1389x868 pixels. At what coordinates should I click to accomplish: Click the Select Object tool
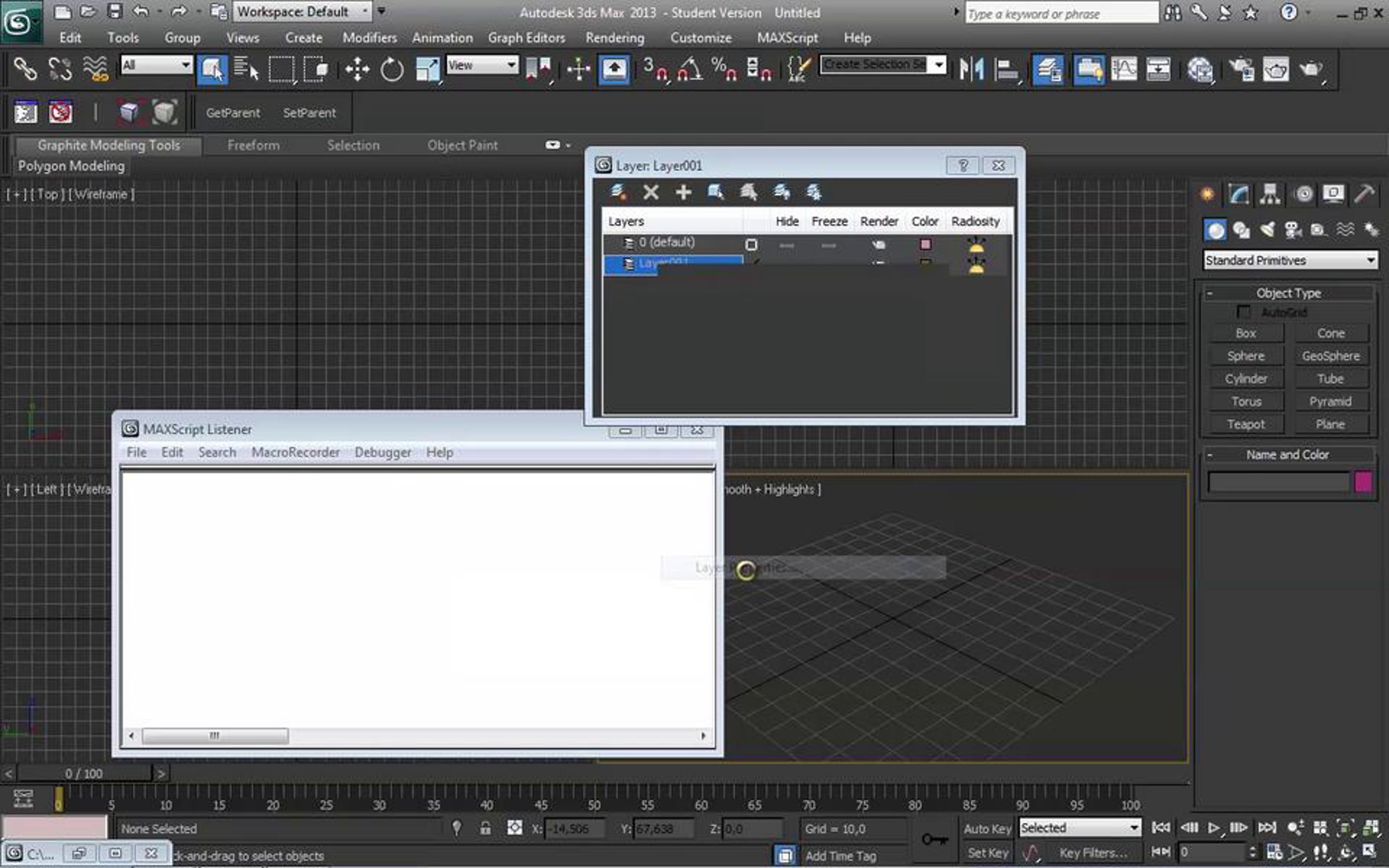pos(211,69)
